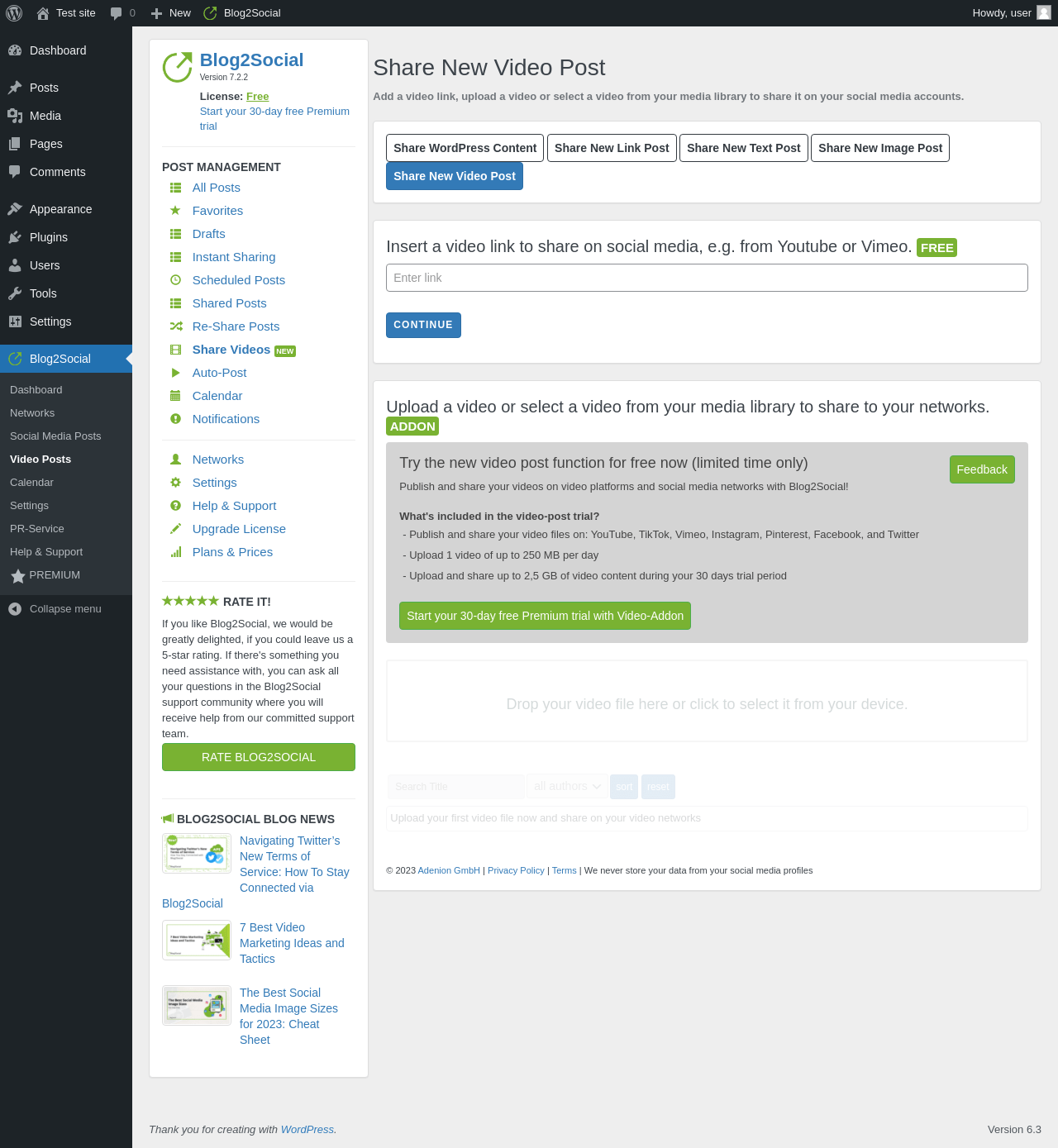This screenshot has height=1148, width=1058.
Task: Open Video Posts in Blog2Social submenu
Action: point(41,460)
